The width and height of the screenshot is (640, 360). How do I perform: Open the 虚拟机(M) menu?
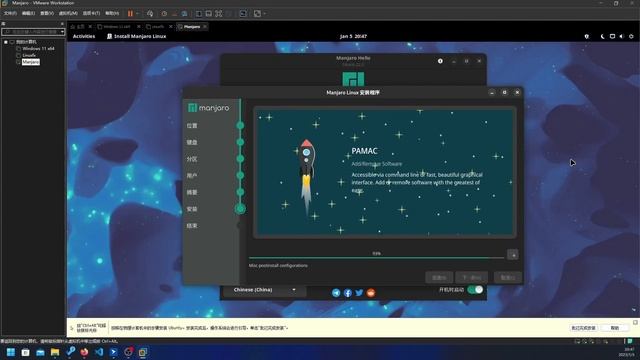[x=68, y=13]
